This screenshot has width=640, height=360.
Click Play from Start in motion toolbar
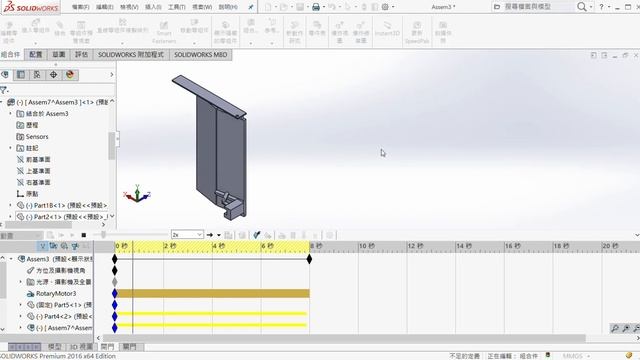tap(62, 235)
